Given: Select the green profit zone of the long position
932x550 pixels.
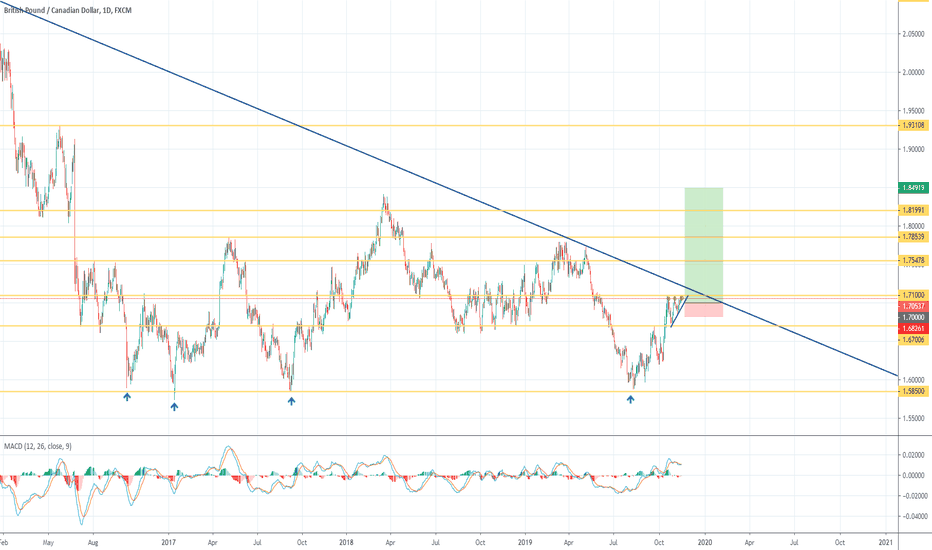Looking at the screenshot, I should 703,240.
